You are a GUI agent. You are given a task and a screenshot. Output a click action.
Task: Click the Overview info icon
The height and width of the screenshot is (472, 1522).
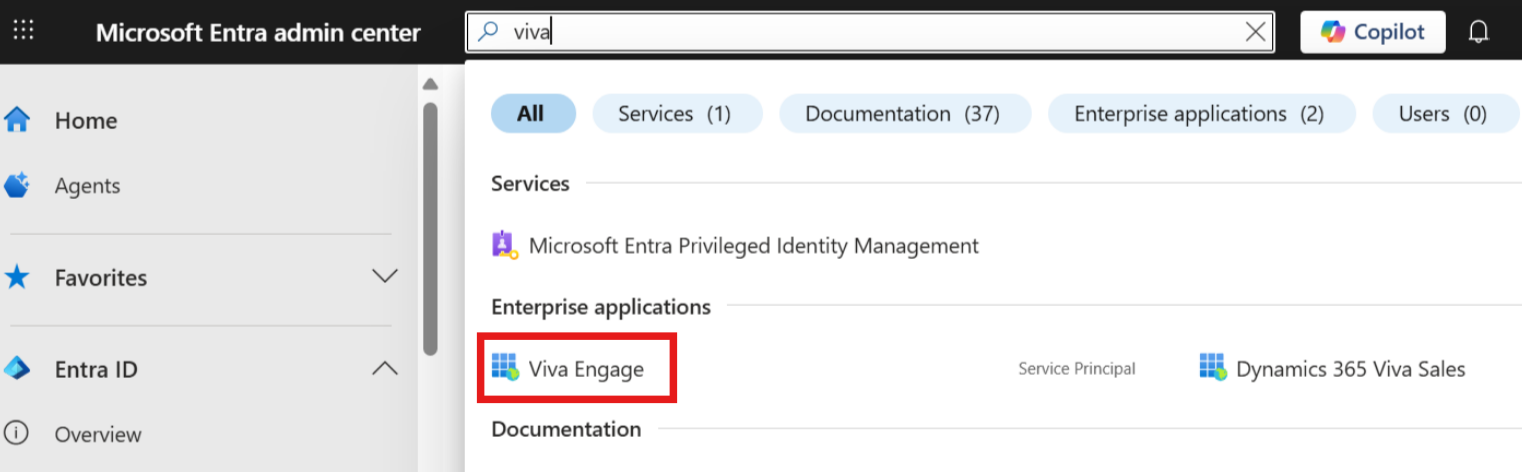click(17, 434)
